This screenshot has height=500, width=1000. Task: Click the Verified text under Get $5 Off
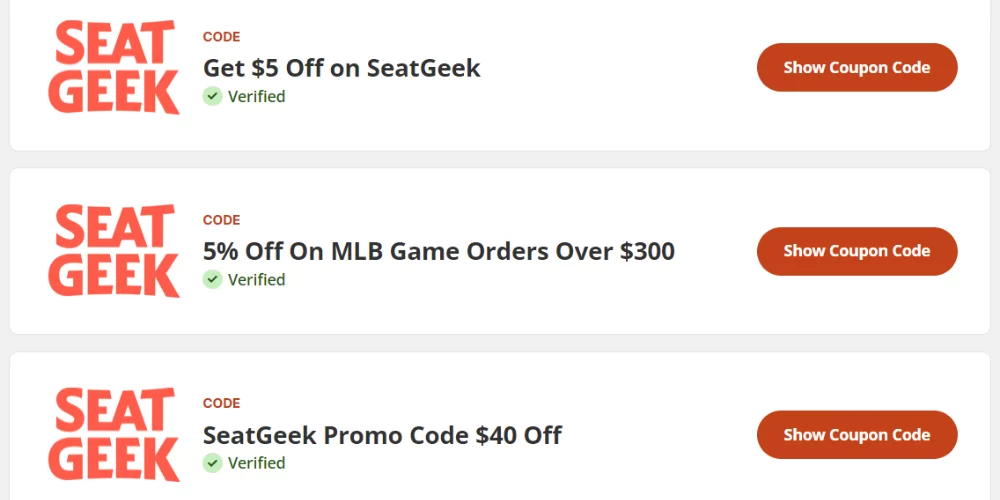point(256,96)
